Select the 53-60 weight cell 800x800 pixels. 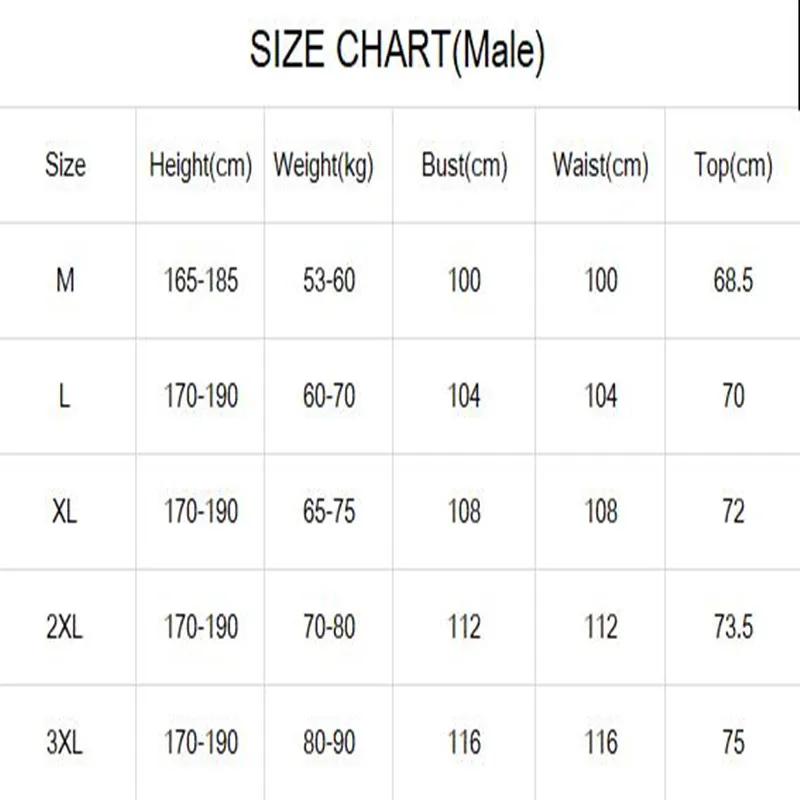tap(329, 281)
